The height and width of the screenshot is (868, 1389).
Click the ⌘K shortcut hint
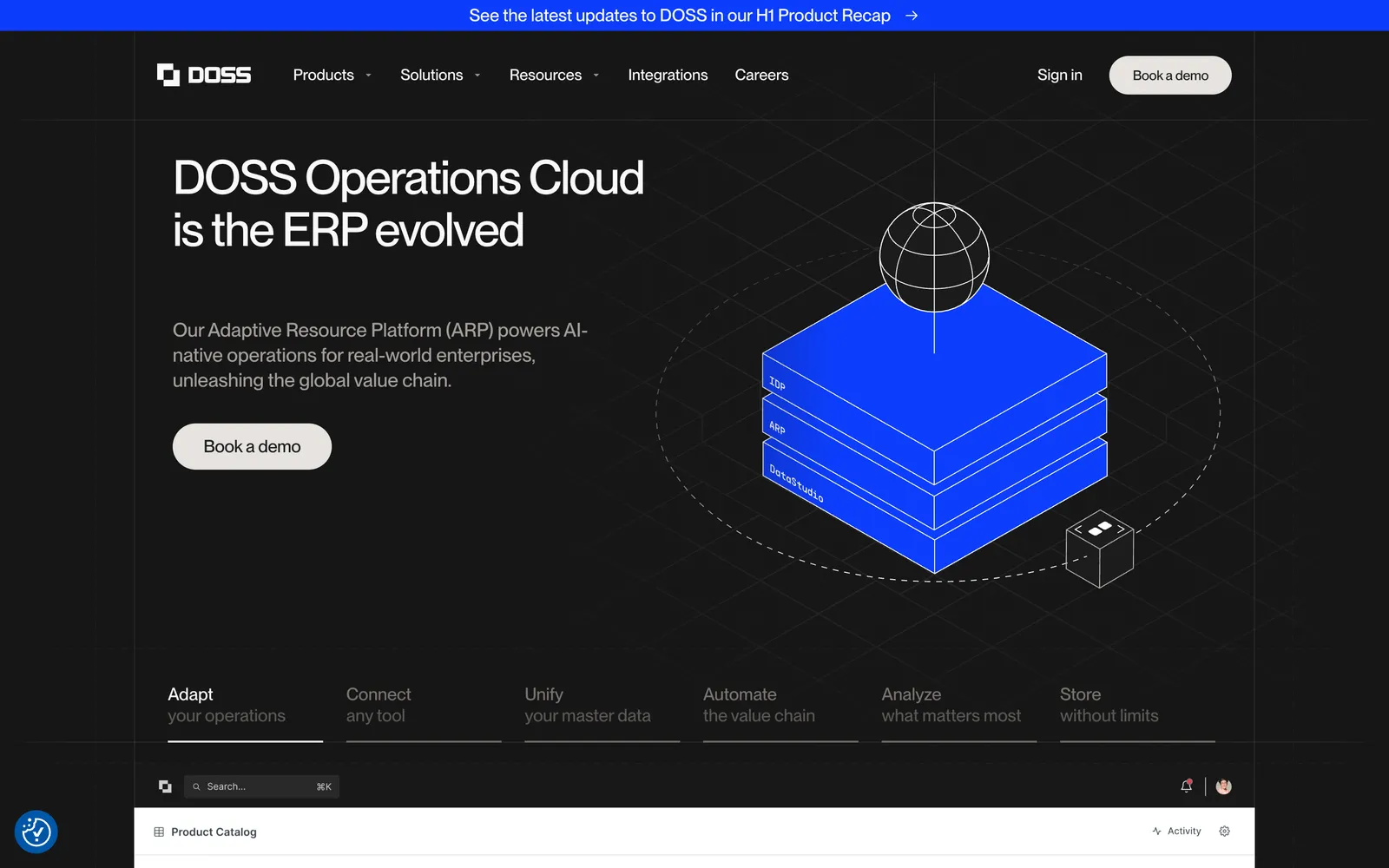pyautogui.click(x=324, y=786)
